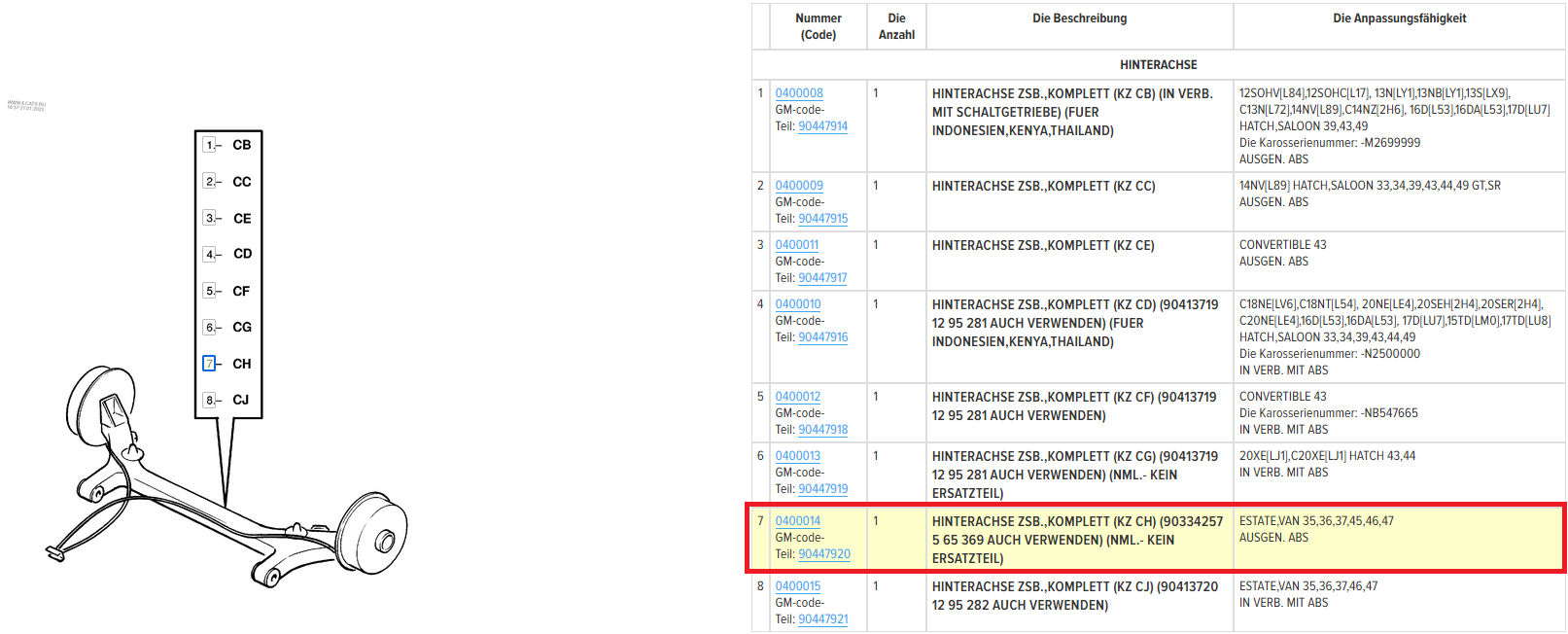The width and height of the screenshot is (1568, 634).
Task: Open part number link 90447921
Action: point(822,619)
